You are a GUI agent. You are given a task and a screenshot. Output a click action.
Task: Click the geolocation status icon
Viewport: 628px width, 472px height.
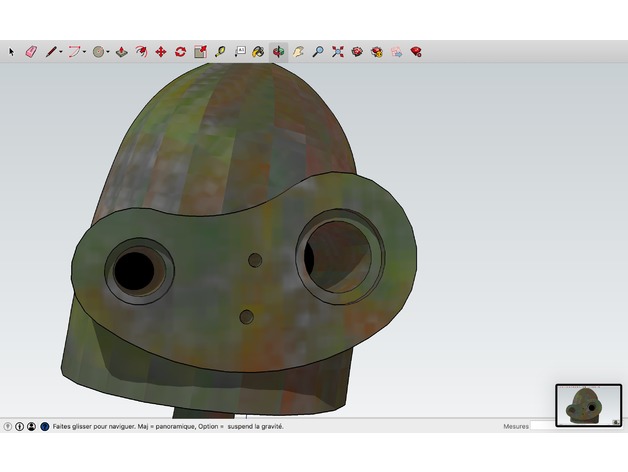pyautogui.click(x=8, y=427)
